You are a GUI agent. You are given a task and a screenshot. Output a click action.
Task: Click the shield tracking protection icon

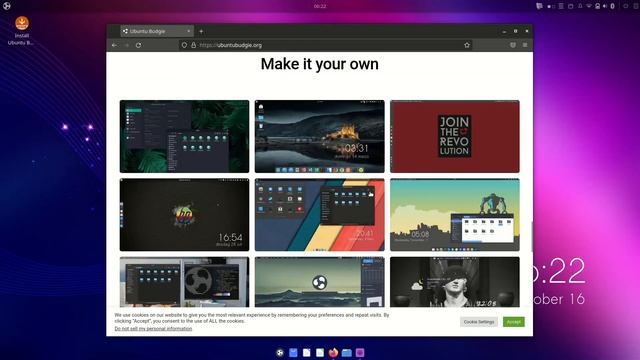click(184, 45)
